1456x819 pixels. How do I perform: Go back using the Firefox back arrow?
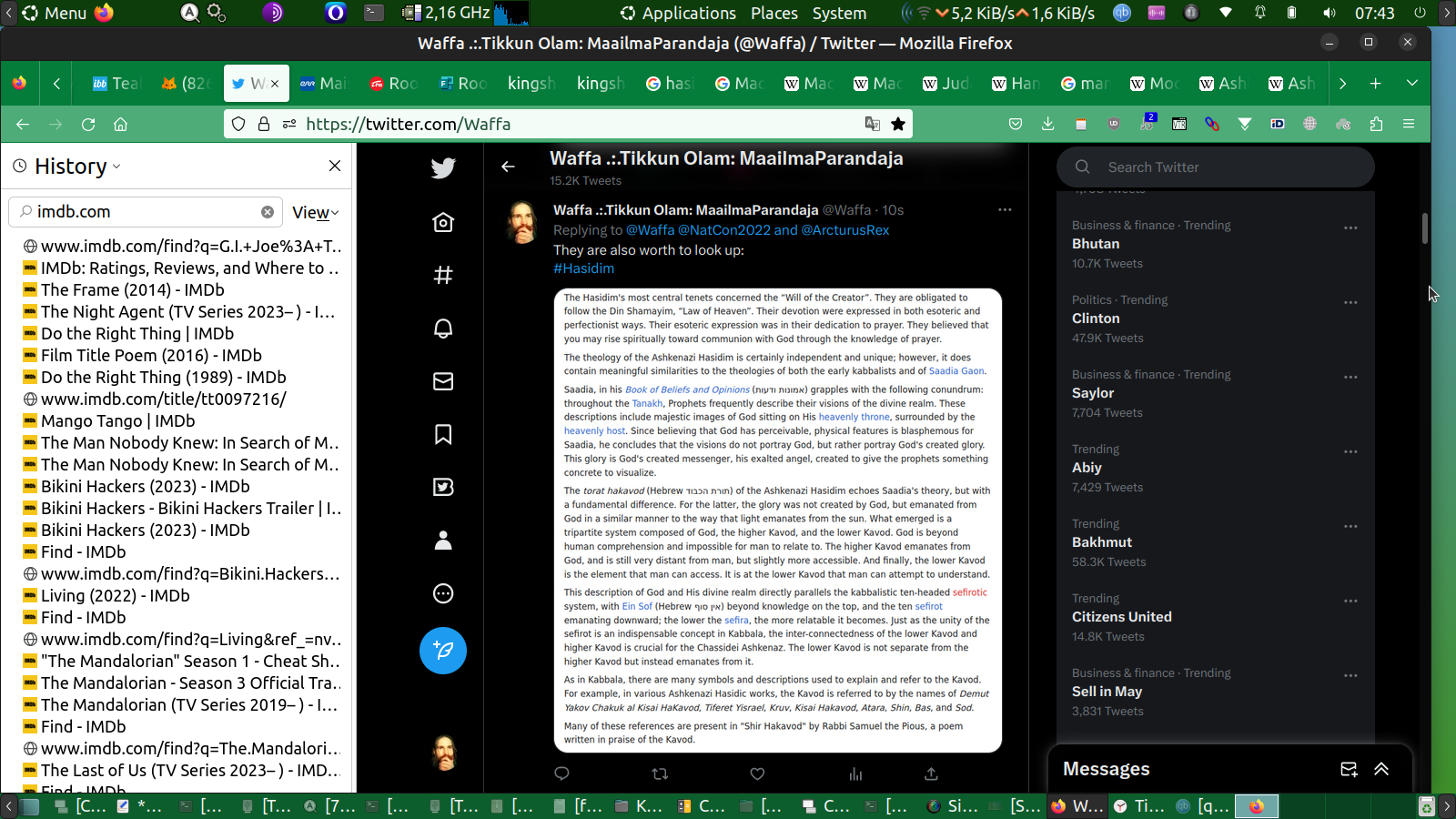[x=23, y=125]
